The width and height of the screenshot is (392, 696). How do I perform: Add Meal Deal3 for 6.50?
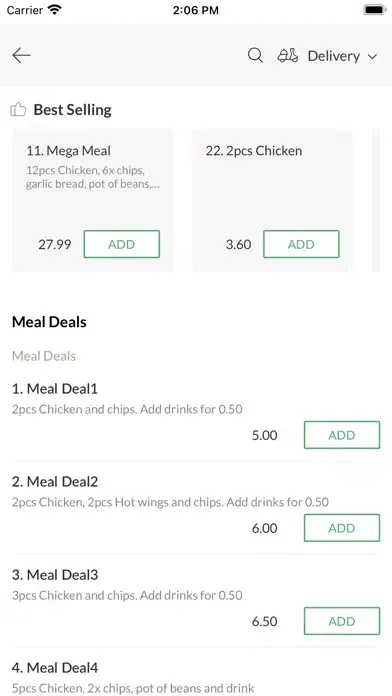coord(342,621)
